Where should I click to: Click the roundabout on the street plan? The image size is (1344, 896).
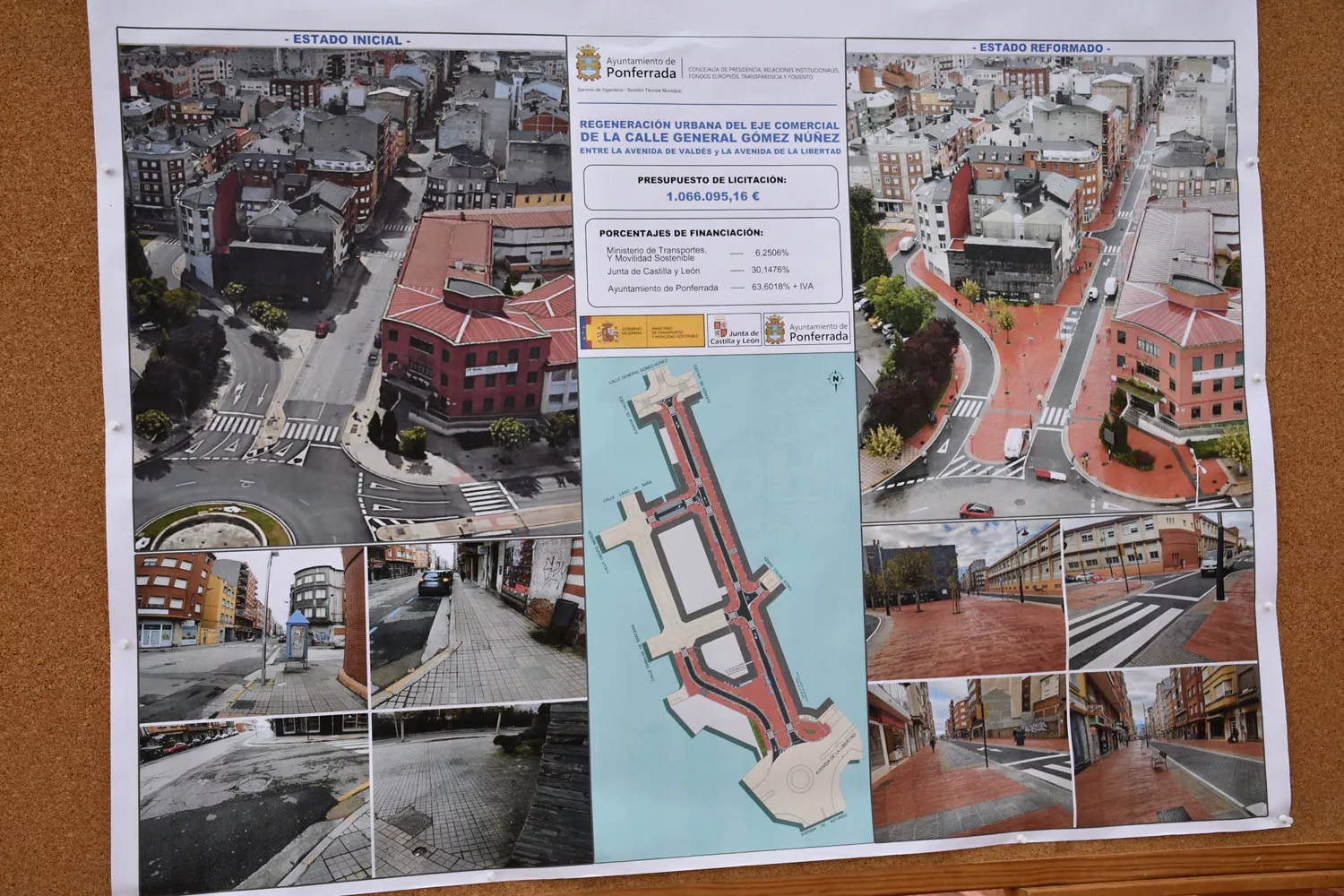pos(802,779)
